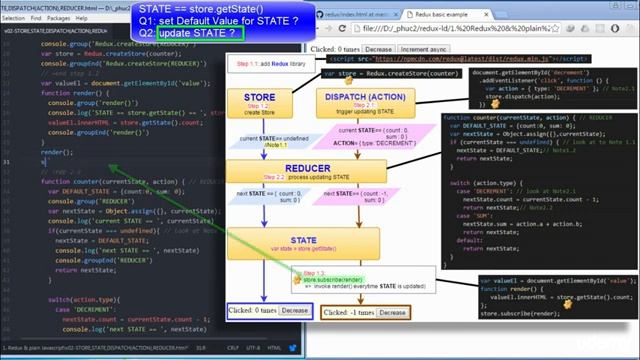The width and height of the screenshot is (640, 360).
Task: Click the 'return nextState;' line in Atom
Action: (86, 270)
